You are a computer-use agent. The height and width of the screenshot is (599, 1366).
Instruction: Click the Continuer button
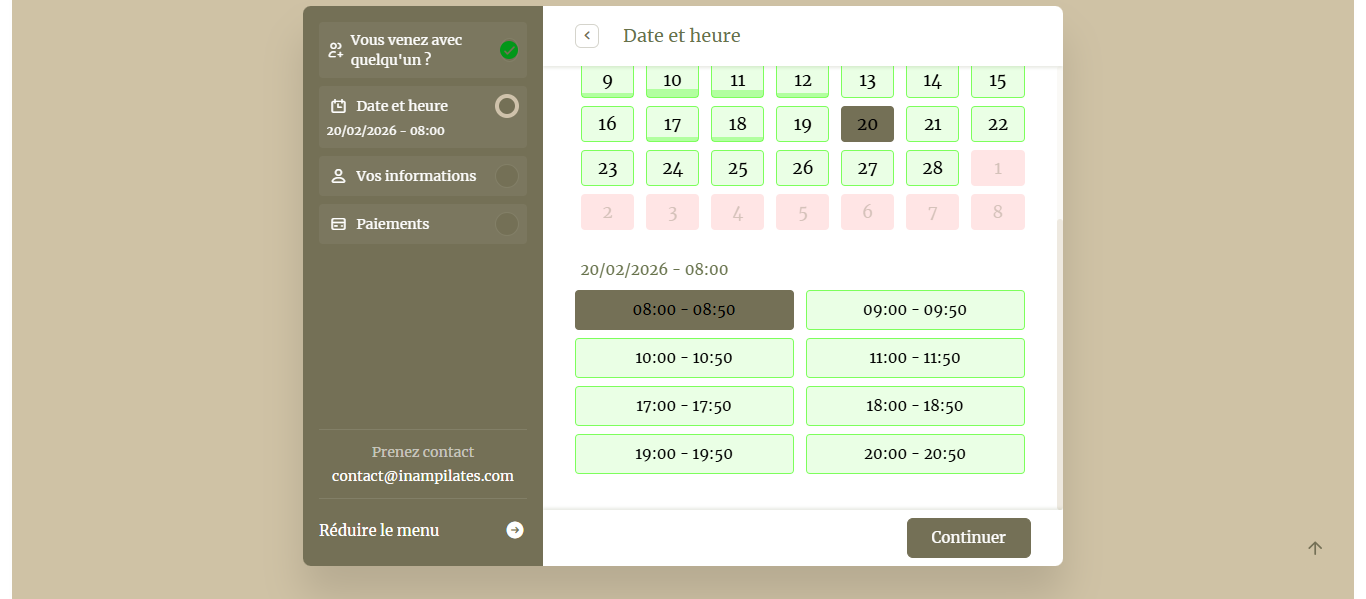pyautogui.click(x=969, y=538)
